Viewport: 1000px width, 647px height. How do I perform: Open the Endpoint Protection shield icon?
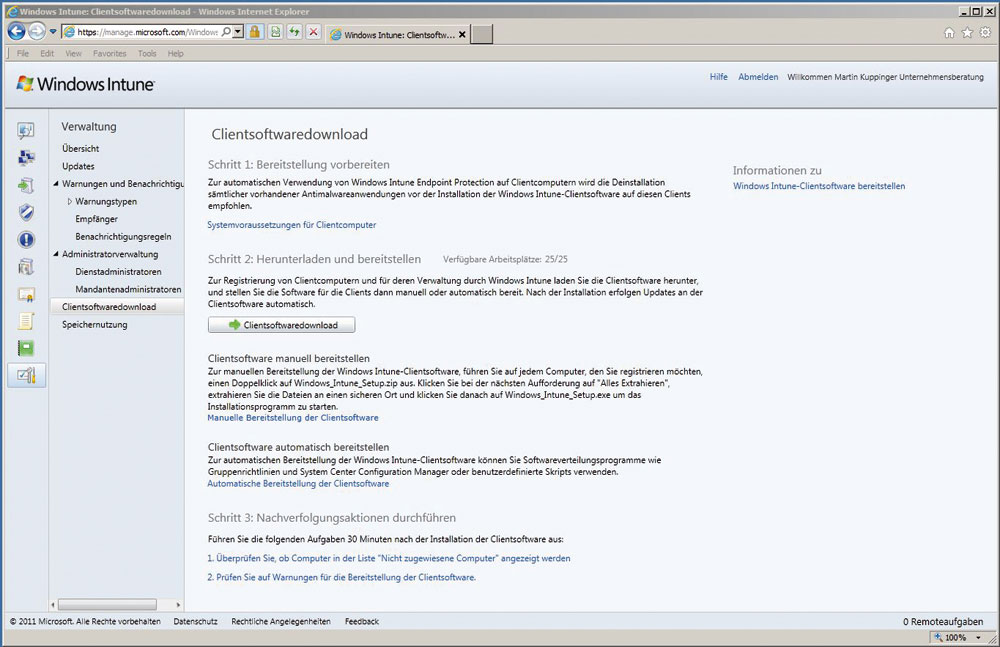[26, 212]
